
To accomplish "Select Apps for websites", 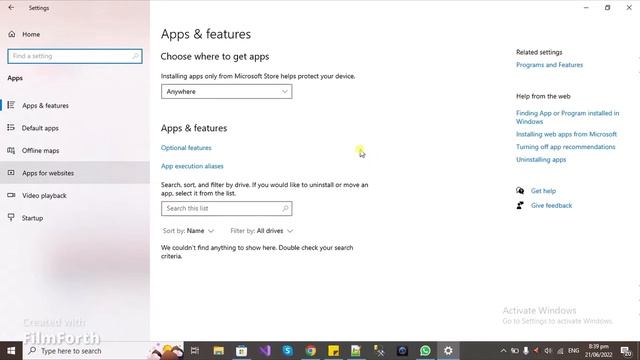I will pos(75,173).
